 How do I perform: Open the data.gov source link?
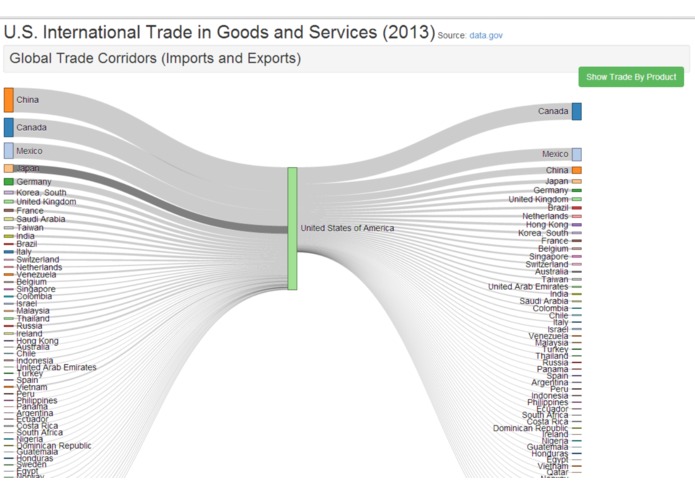coord(486,35)
